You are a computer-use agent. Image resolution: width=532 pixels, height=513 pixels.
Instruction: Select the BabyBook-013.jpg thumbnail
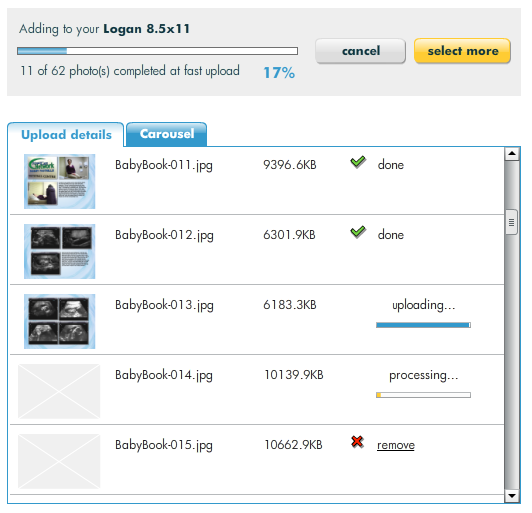click(x=59, y=321)
